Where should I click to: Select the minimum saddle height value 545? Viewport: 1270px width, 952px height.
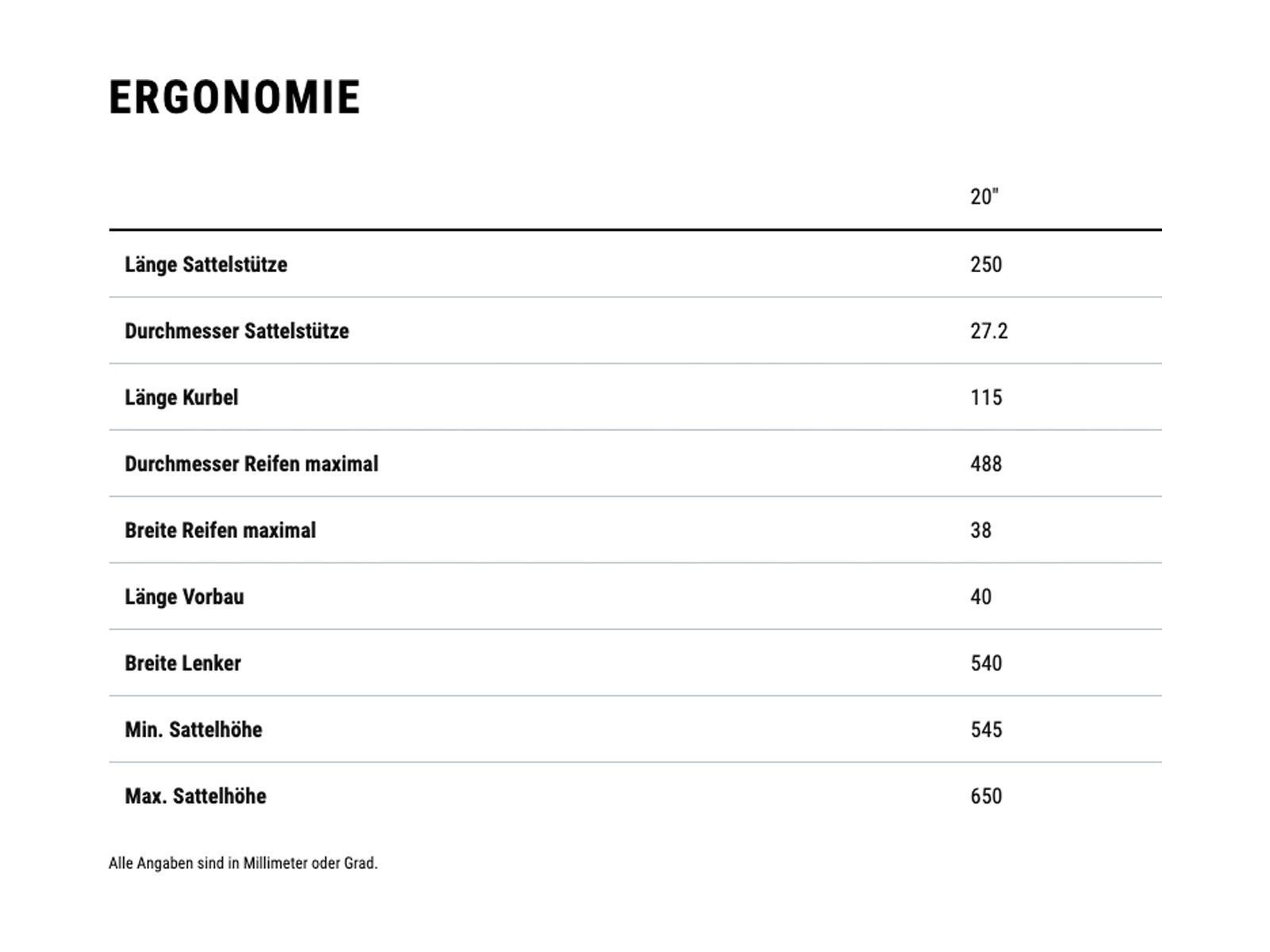click(x=986, y=730)
